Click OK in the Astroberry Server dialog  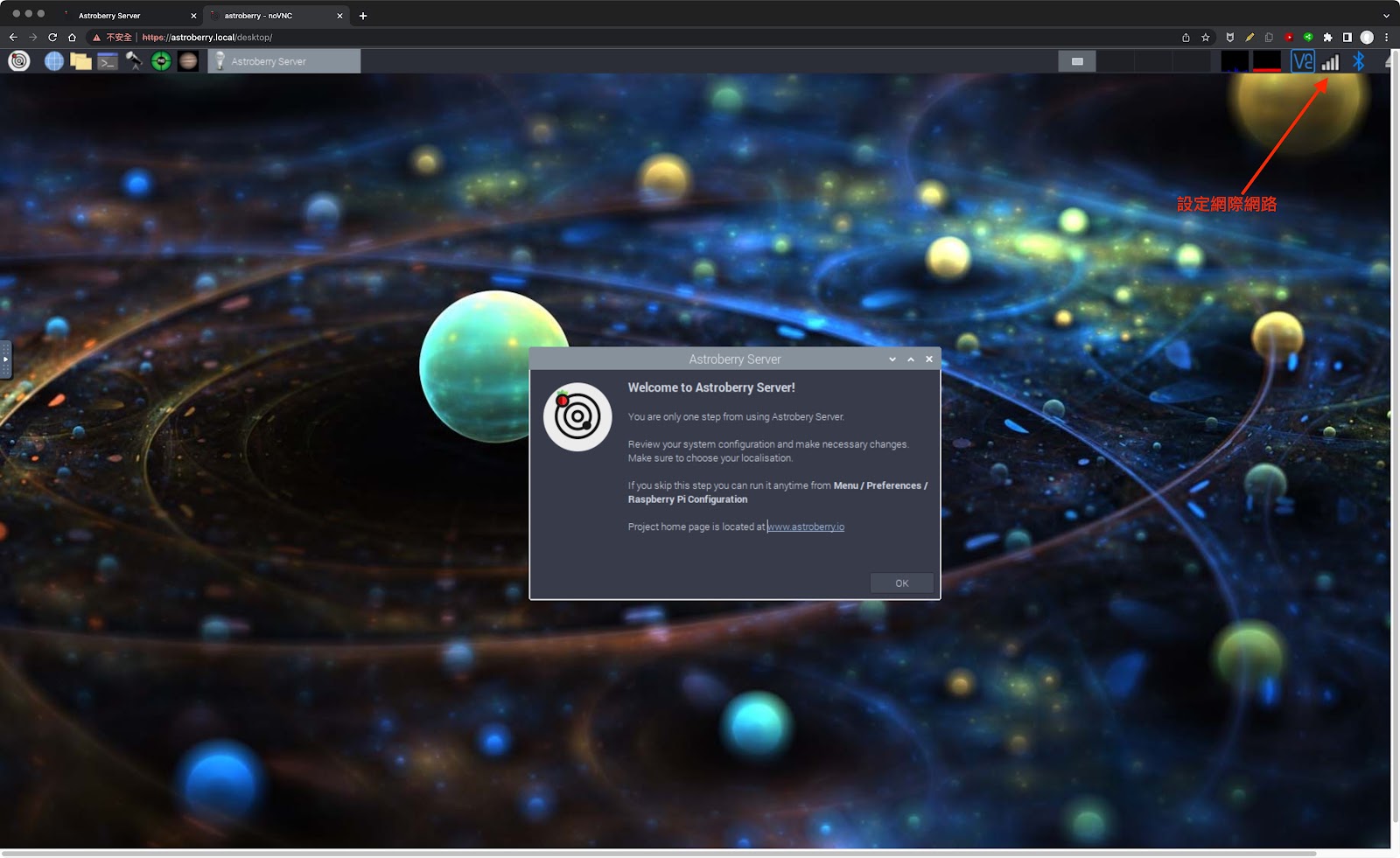(902, 583)
